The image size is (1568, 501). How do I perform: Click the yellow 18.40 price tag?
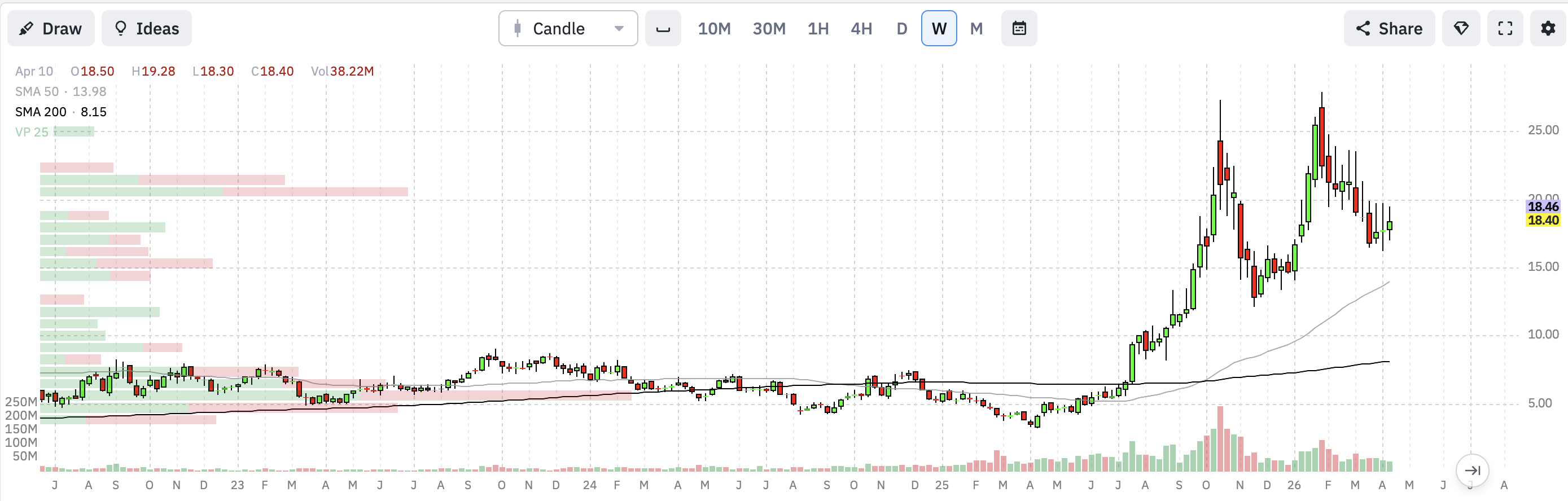[x=1543, y=221]
